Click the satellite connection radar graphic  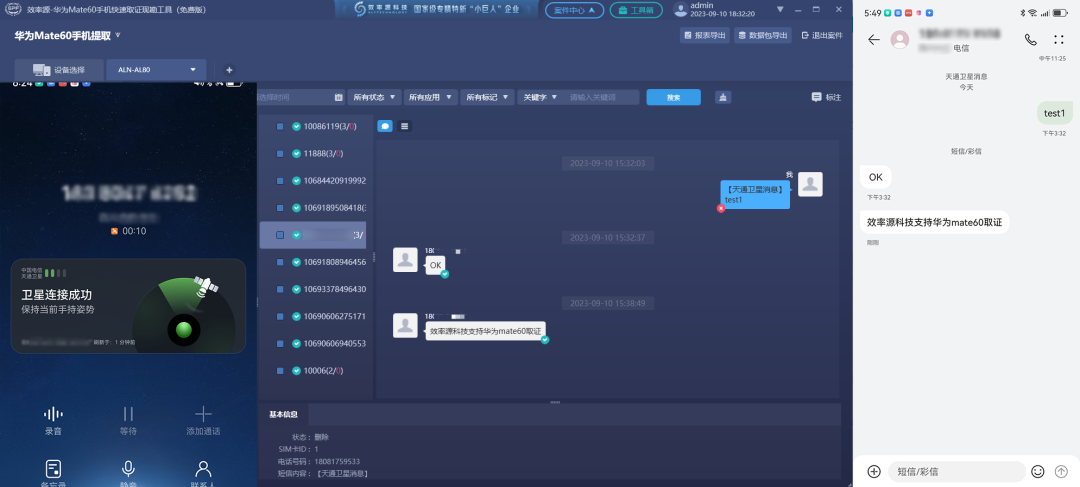pyautogui.click(x=185, y=314)
